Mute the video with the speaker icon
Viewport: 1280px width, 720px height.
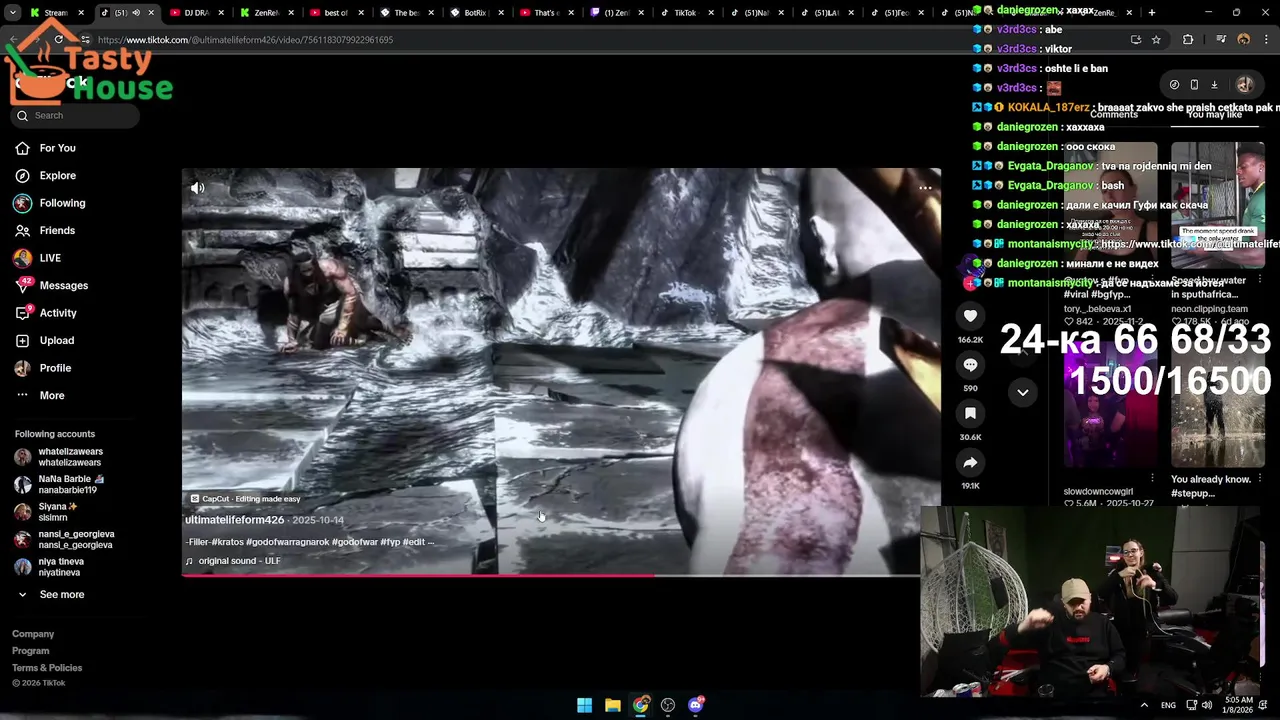pos(198,187)
